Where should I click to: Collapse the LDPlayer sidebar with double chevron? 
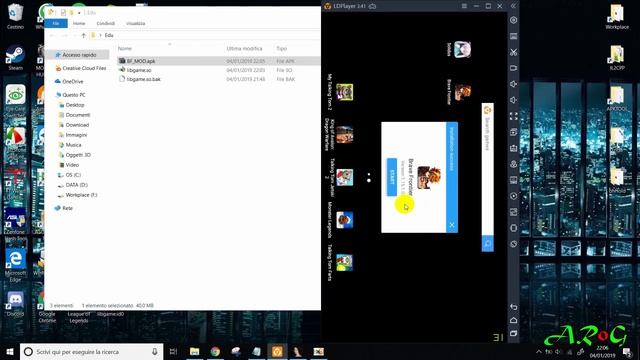[x=513, y=6]
